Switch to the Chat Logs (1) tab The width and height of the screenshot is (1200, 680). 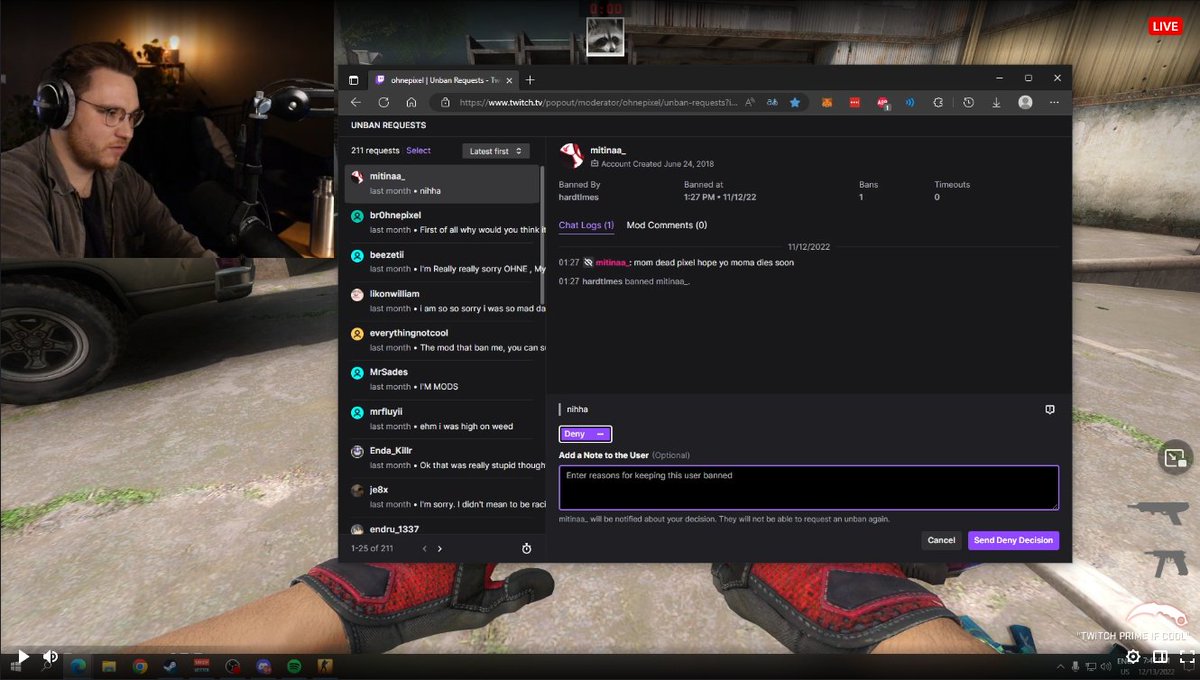click(586, 226)
